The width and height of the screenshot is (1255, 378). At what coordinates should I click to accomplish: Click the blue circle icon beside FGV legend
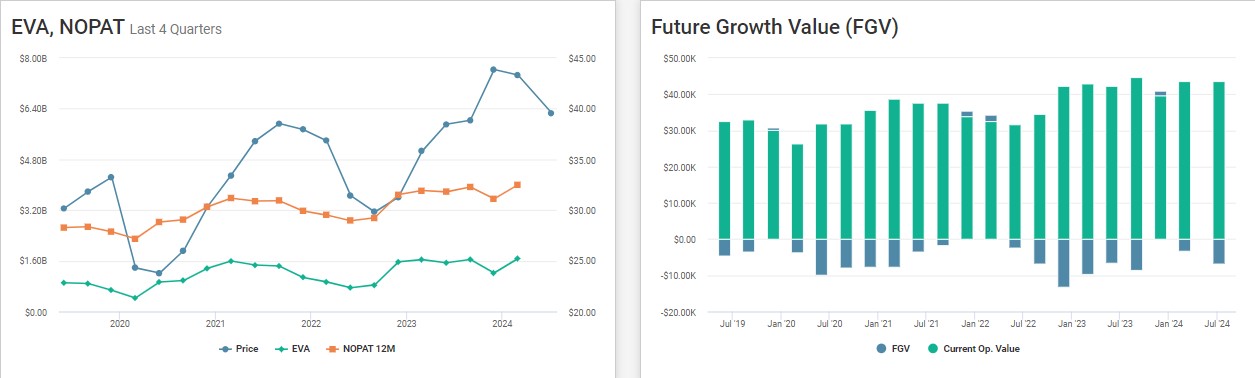pyautogui.click(x=881, y=348)
